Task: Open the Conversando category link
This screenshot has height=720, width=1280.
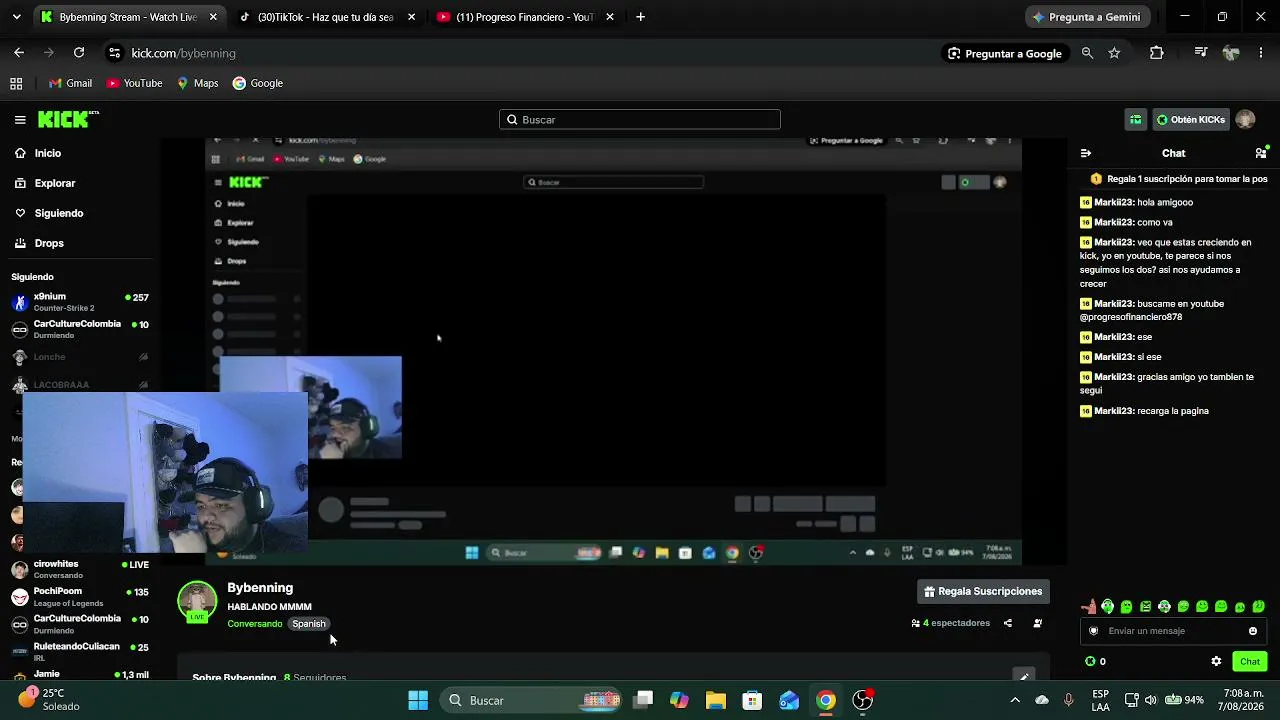Action: pyautogui.click(x=255, y=624)
